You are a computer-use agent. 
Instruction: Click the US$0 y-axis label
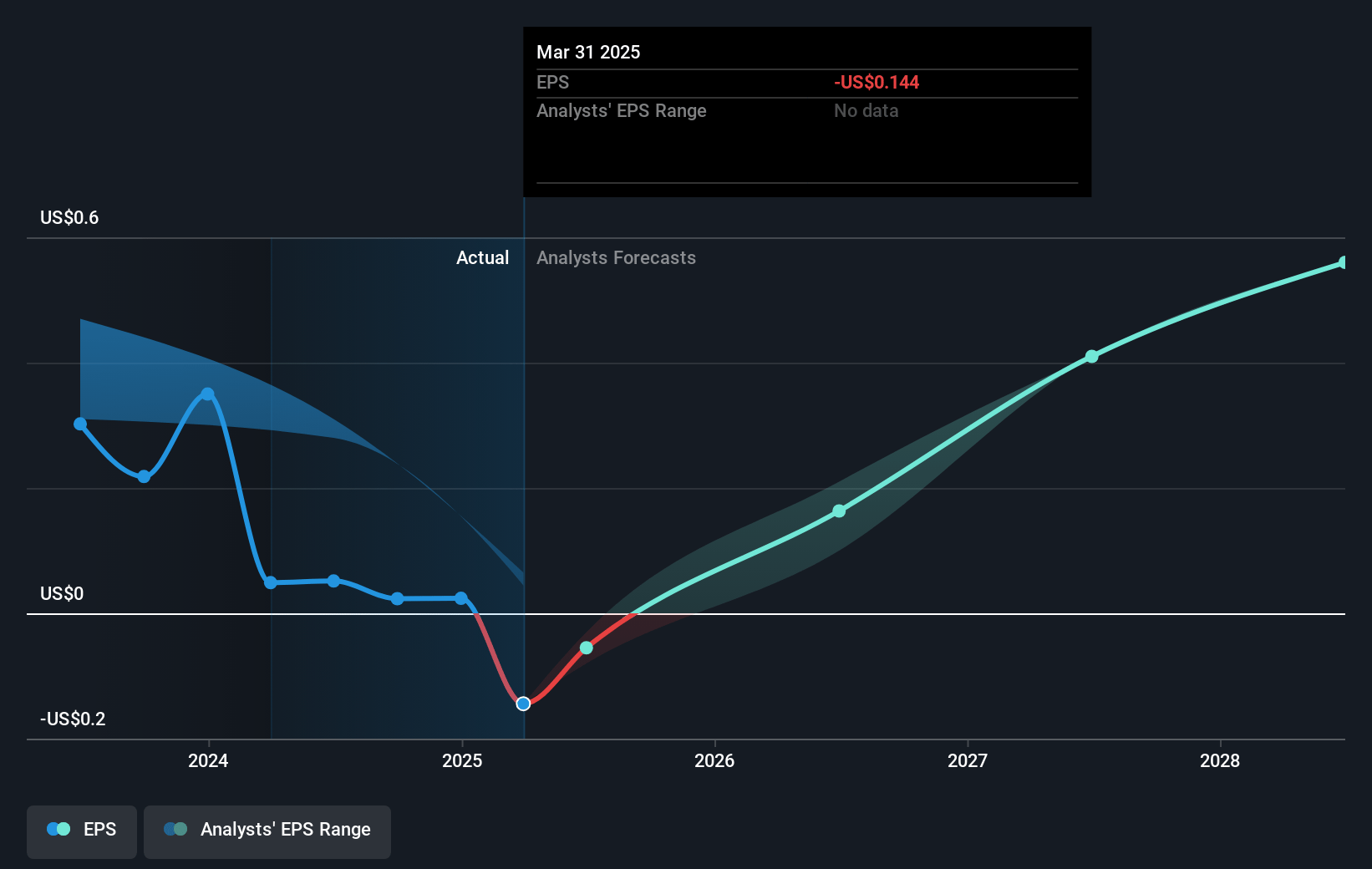pyautogui.click(x=62, y=594)
